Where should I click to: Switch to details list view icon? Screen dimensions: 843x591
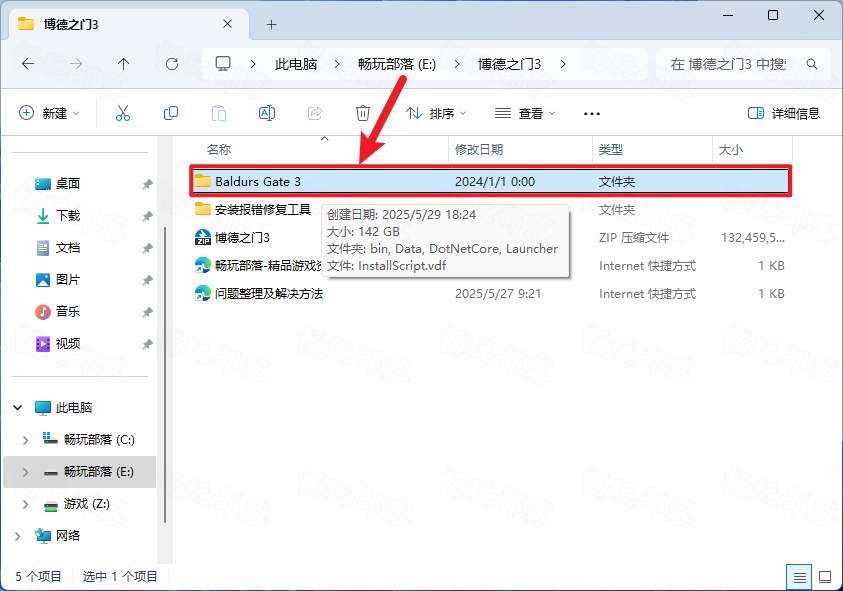799,578
